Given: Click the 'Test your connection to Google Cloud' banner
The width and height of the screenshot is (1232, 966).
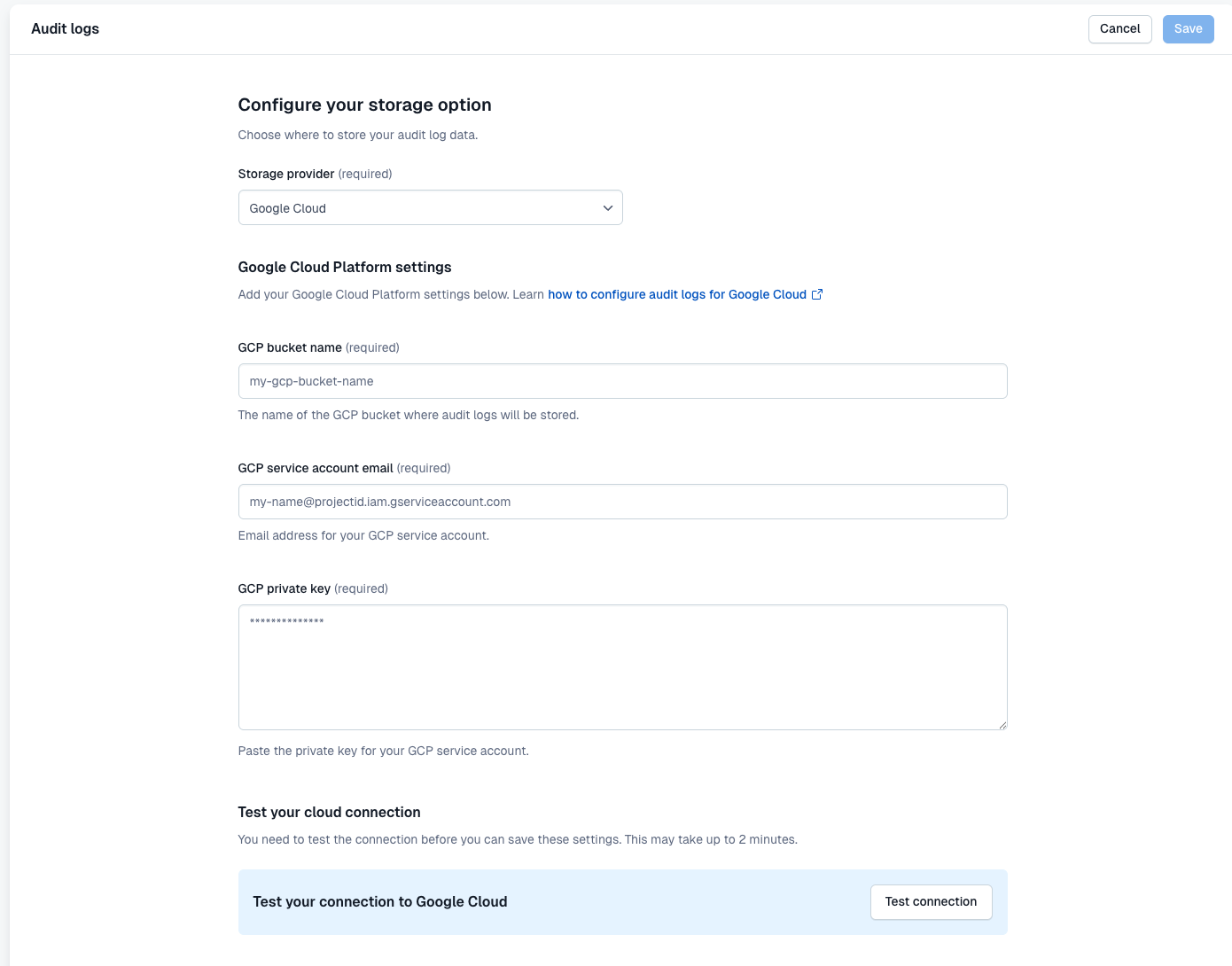Looking at the screenshot, I should [x=379, y=901].
